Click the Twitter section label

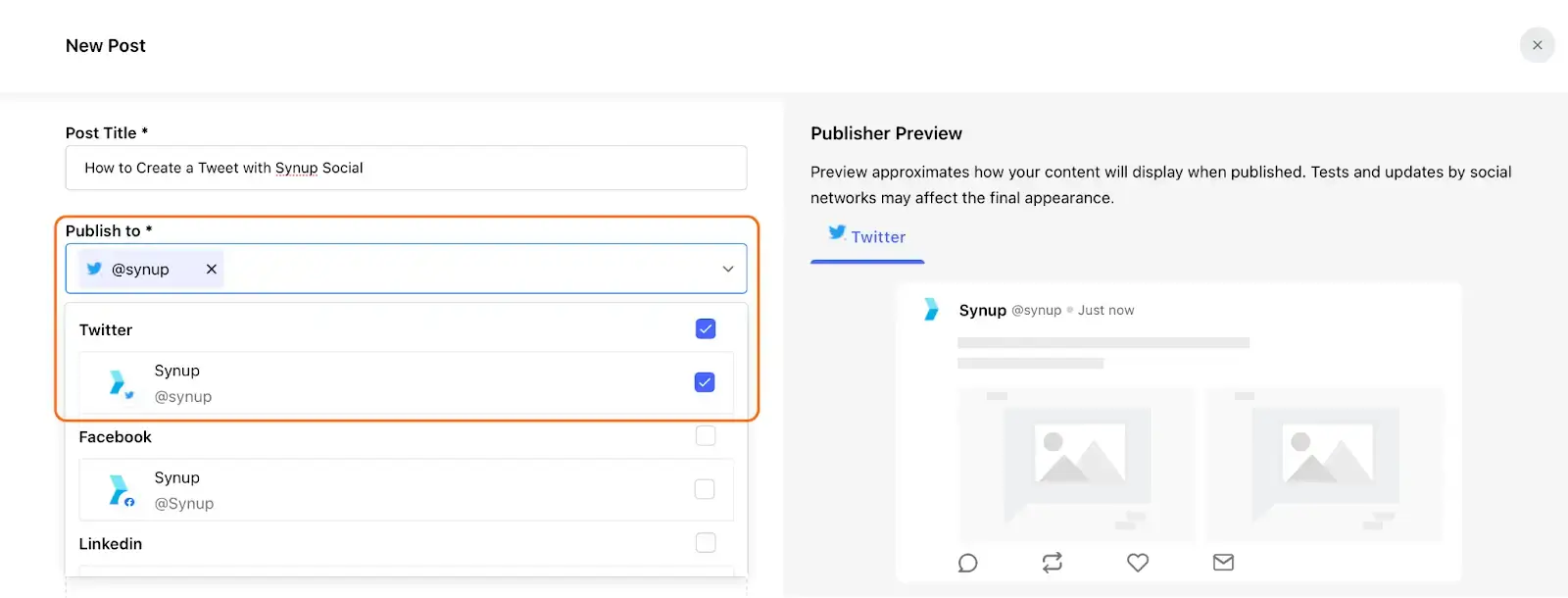(106, 330)
